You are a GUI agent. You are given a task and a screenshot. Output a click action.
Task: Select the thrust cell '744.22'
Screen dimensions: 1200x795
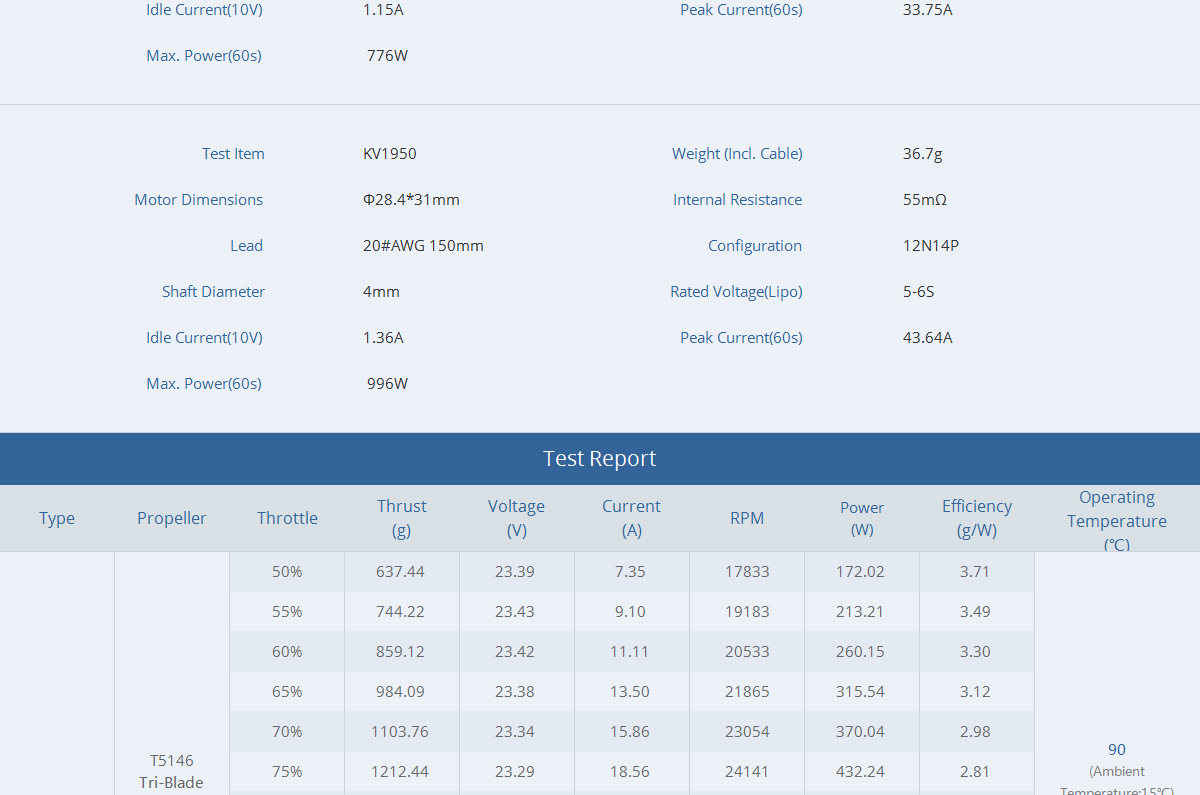point(402,612)
